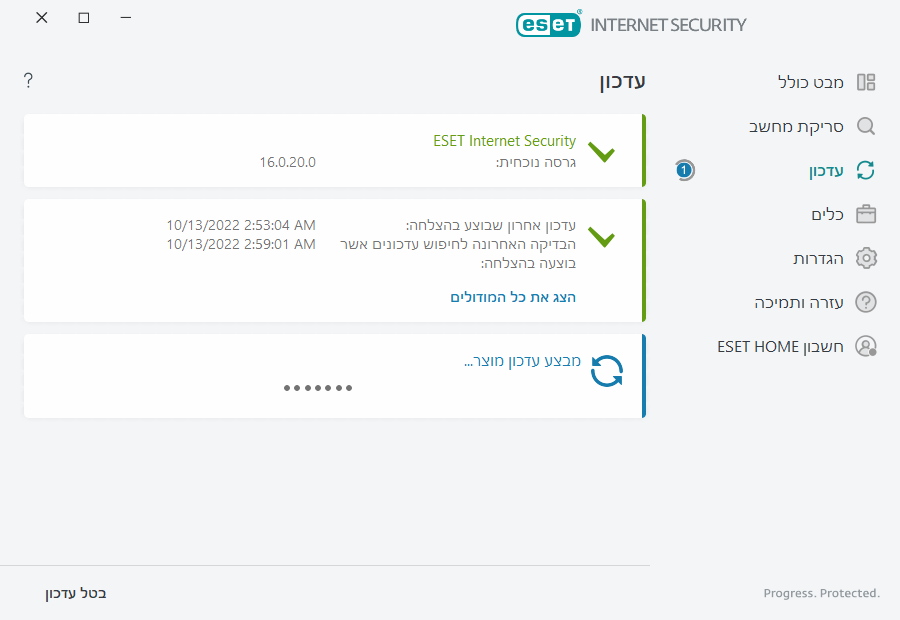Click the Overview dashboard icon in sidebar
The width and height of the screenshot is (900, 620).
click(x=866, y=82)
